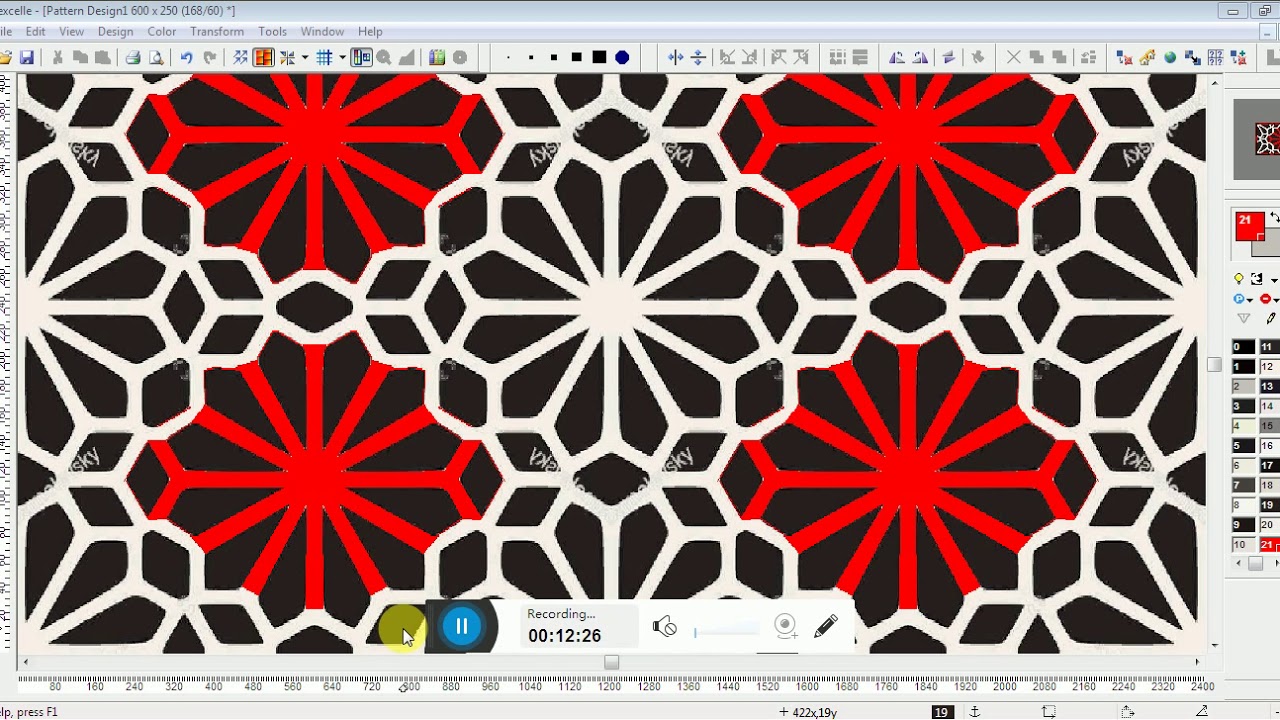Open the File-adjacent Edit menu
The height and width of the screenshot is (720, 1280).
[x=36, y=32]
